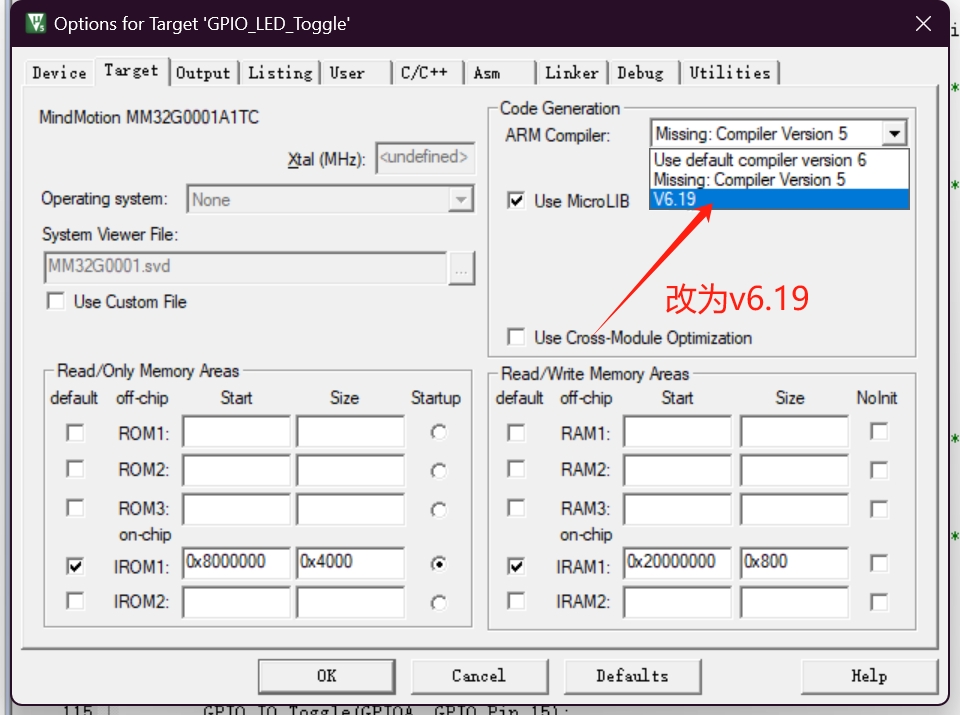The image size is (960, 715).
Task: Go to the Linker tab
Action: tap(571, 73)
